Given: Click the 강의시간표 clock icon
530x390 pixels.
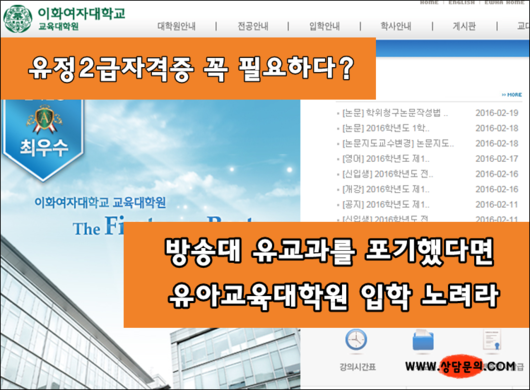Looking at the screenshot, I should tap(356, 340).
